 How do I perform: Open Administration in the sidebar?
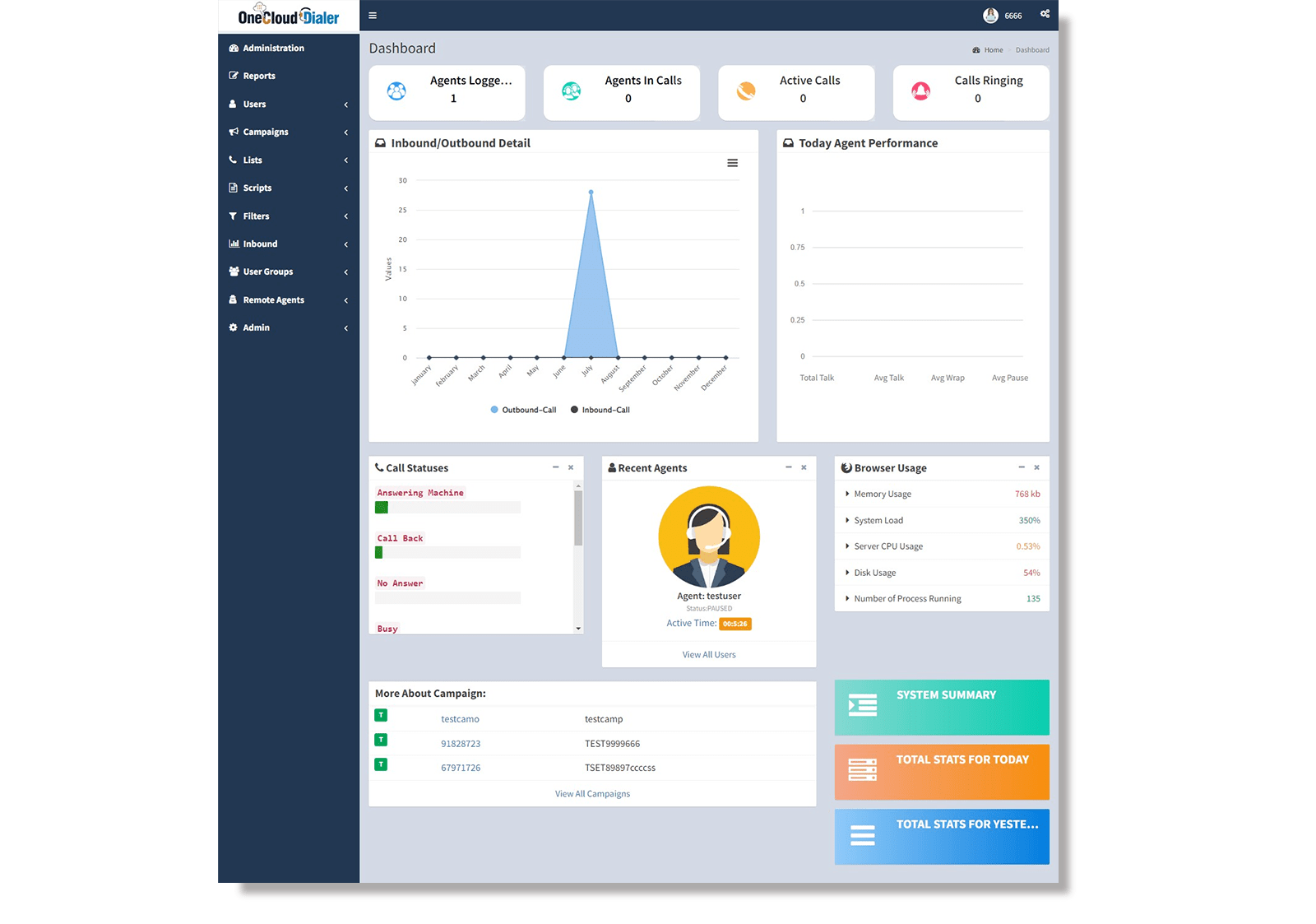point(273,49)
